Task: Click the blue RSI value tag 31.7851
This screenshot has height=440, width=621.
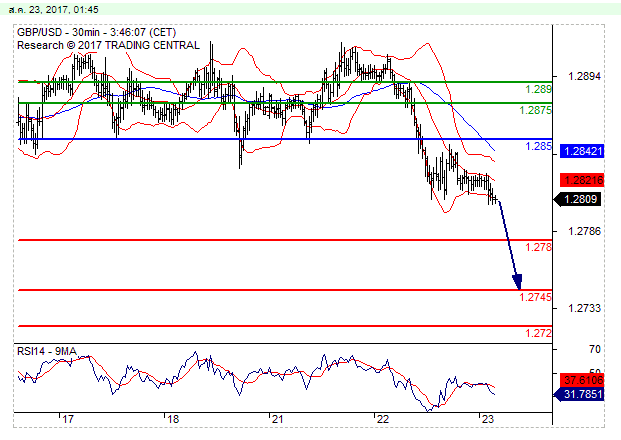Action: [x=579, y=394]
